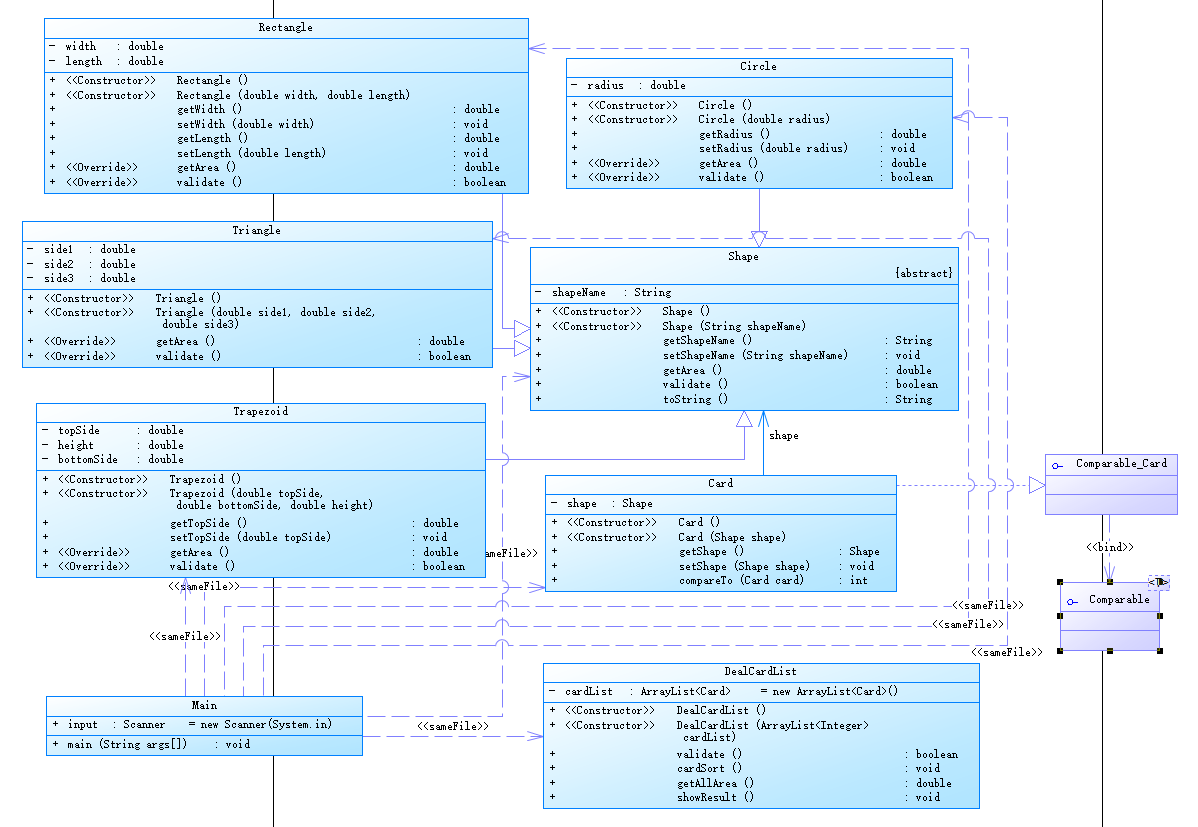Select the <<bind>> dependency label
The height and width of the screenshot is (827, 1198).
pyautogui.click(x=1110, y=547)
